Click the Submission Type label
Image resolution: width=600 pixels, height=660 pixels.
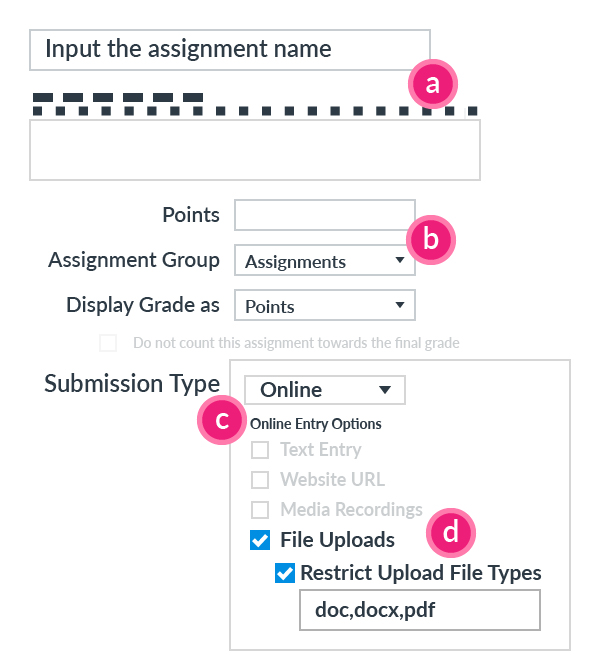point(131,384)
